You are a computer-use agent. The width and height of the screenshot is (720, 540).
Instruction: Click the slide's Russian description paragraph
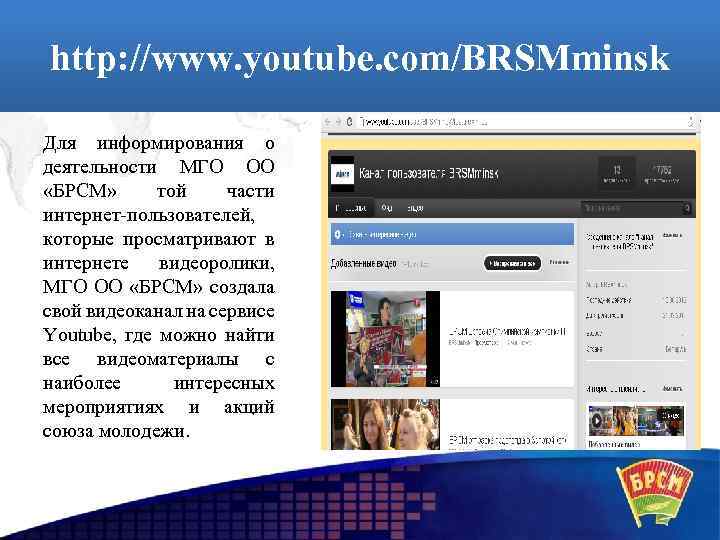click(158, 287)
